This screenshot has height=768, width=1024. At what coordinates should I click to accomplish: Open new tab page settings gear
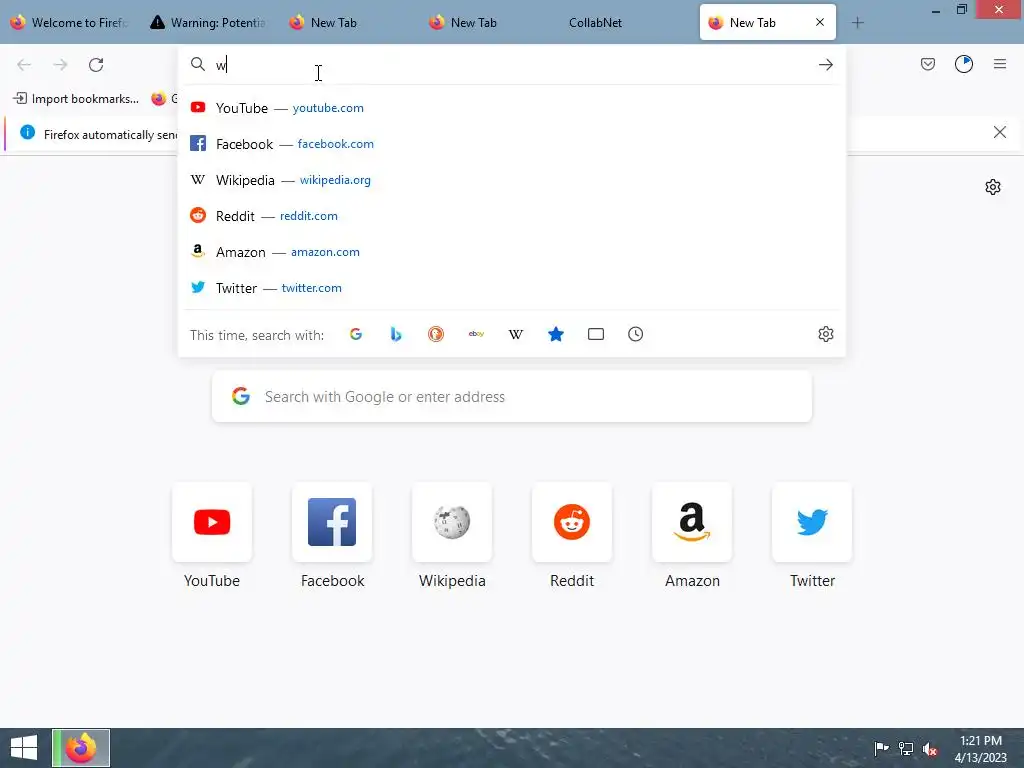tap(993, 187)
